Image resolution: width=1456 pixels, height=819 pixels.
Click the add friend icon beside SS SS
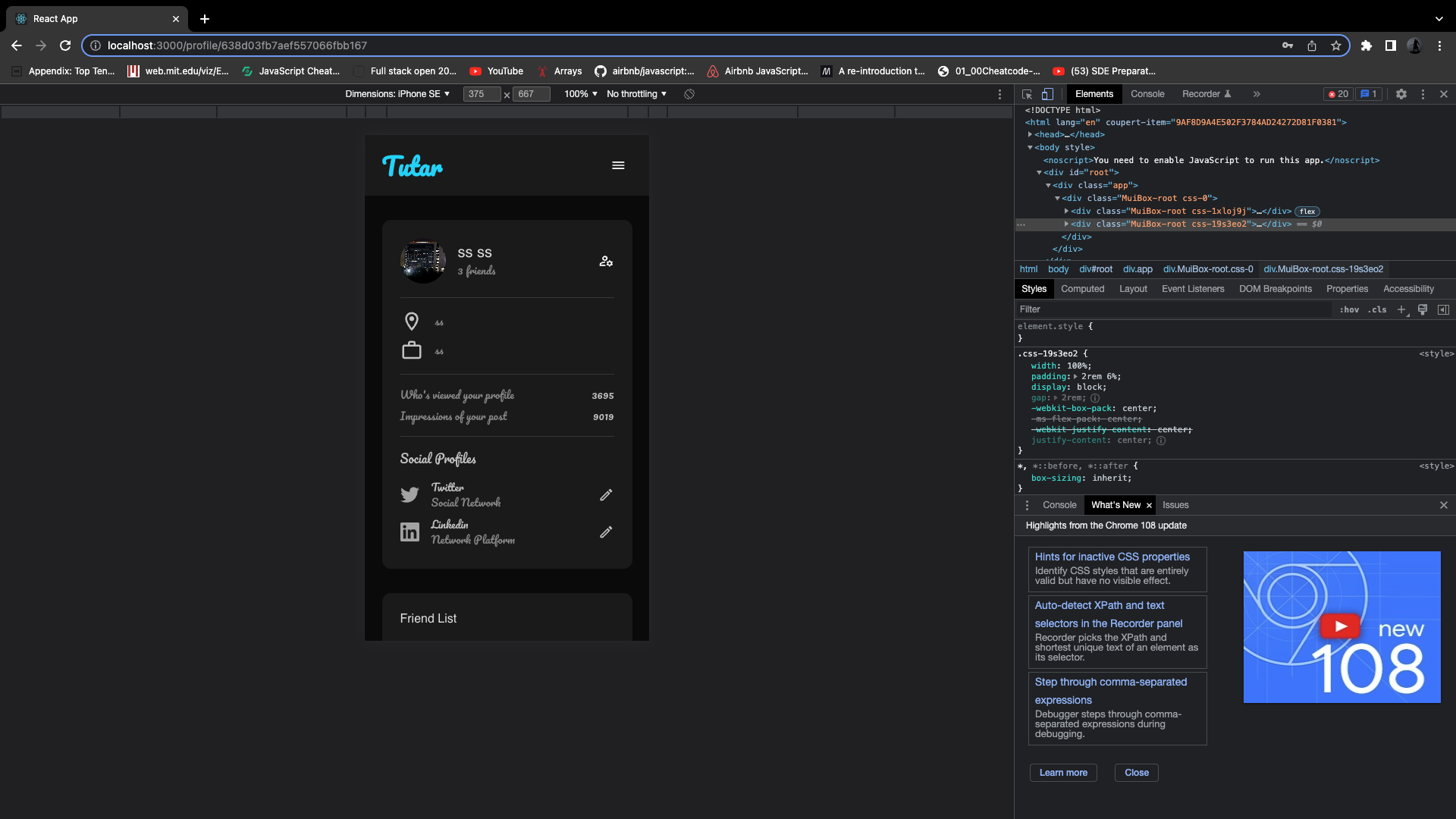(606, 261)
